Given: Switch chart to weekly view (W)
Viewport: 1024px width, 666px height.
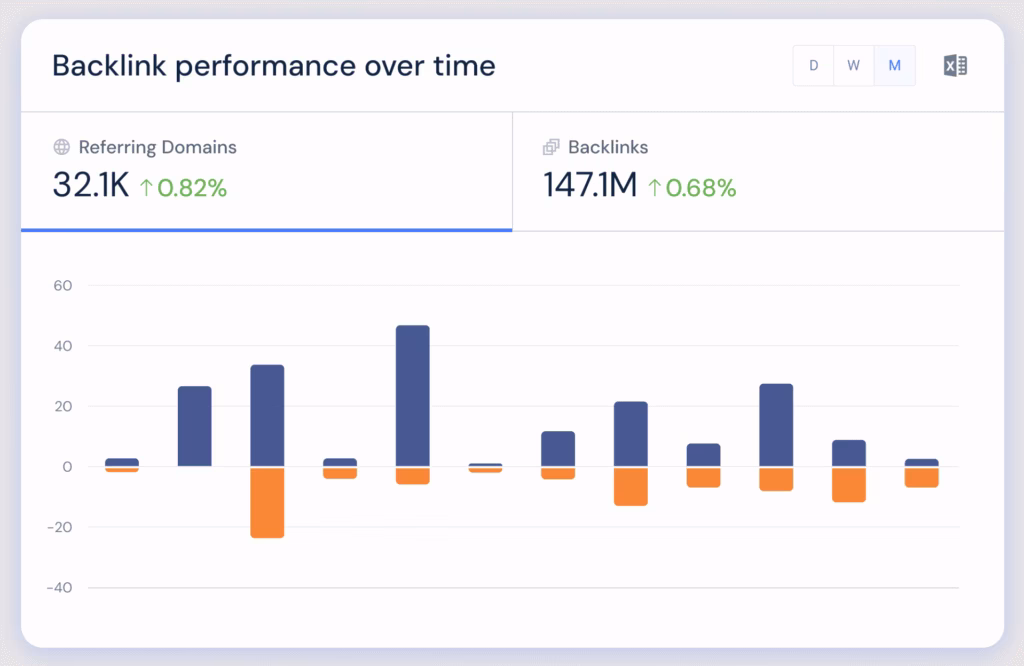Looking at the screenshot, I should pyautogui.click(x=854, y=66).
